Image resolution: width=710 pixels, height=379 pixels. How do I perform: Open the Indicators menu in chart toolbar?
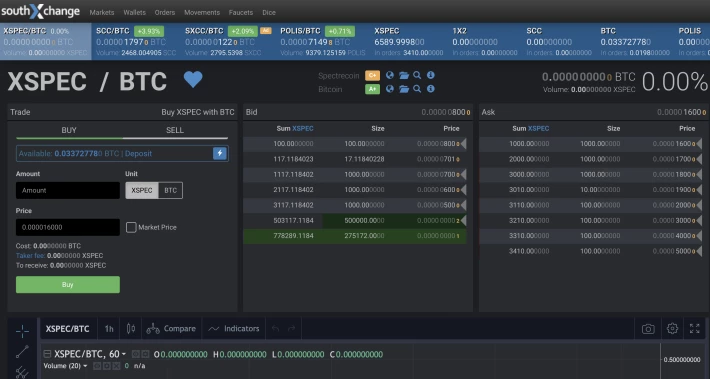click(234, 329)
